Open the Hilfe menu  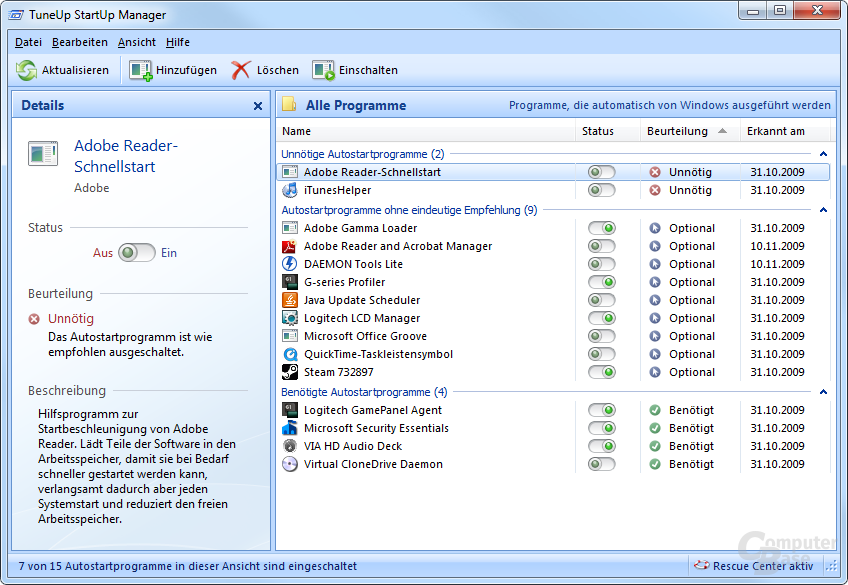coord(177,42)
